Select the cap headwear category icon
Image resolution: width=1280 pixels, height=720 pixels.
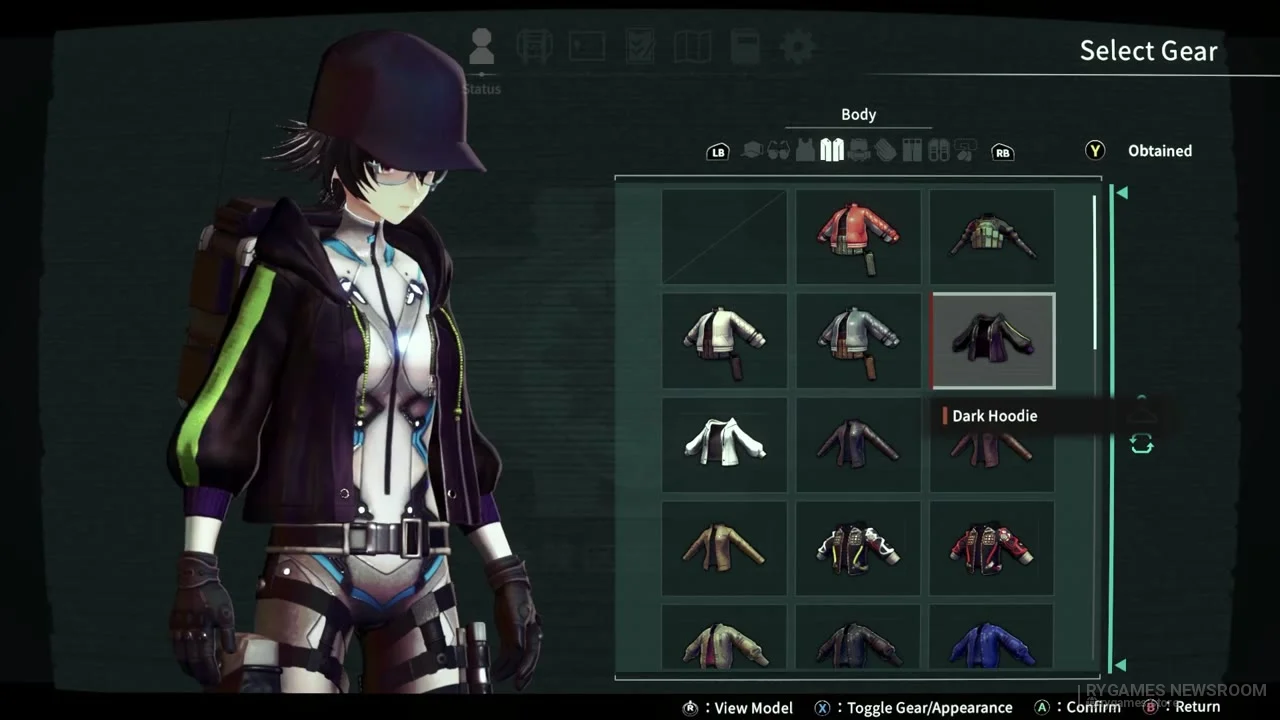(751, 150)
